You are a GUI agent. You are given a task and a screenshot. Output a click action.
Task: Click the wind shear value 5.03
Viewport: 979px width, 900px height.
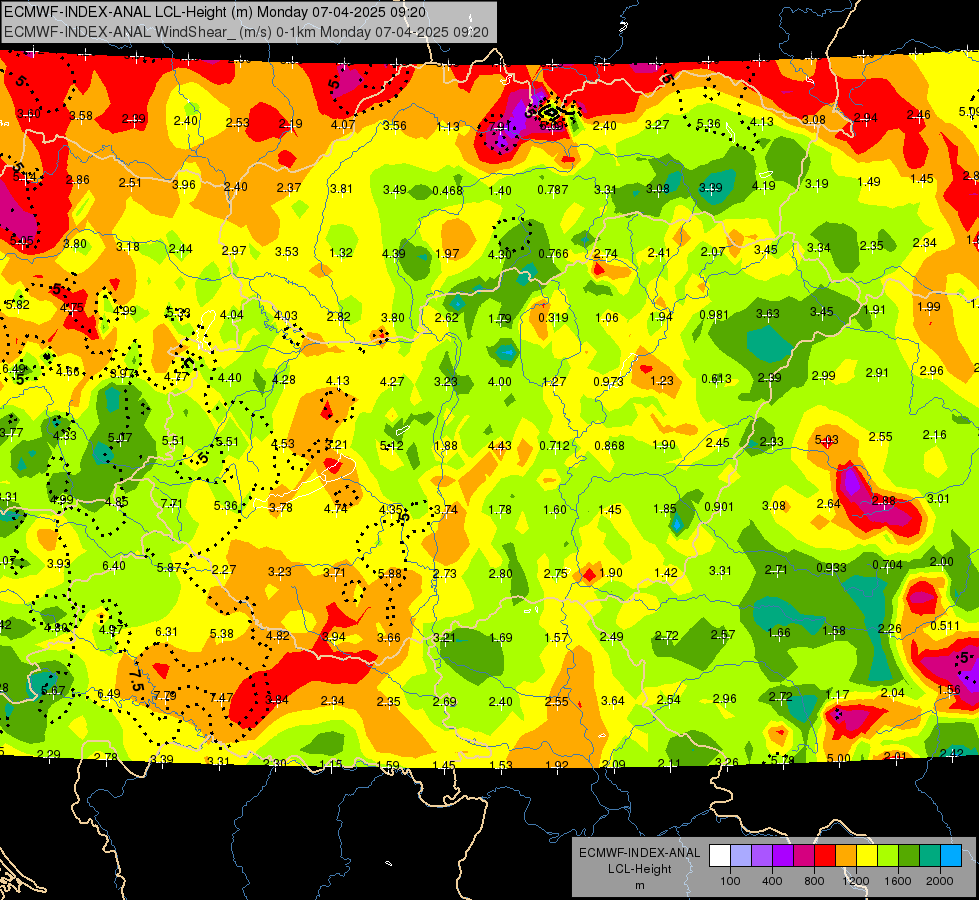coord(827,440)
